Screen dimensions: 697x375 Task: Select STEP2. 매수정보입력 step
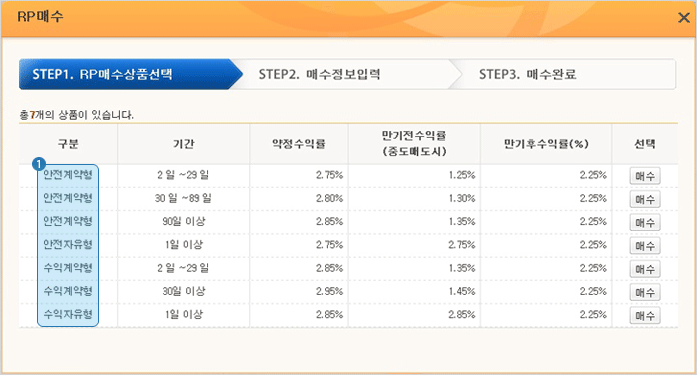pyautogui.click(x=319, y=74)
